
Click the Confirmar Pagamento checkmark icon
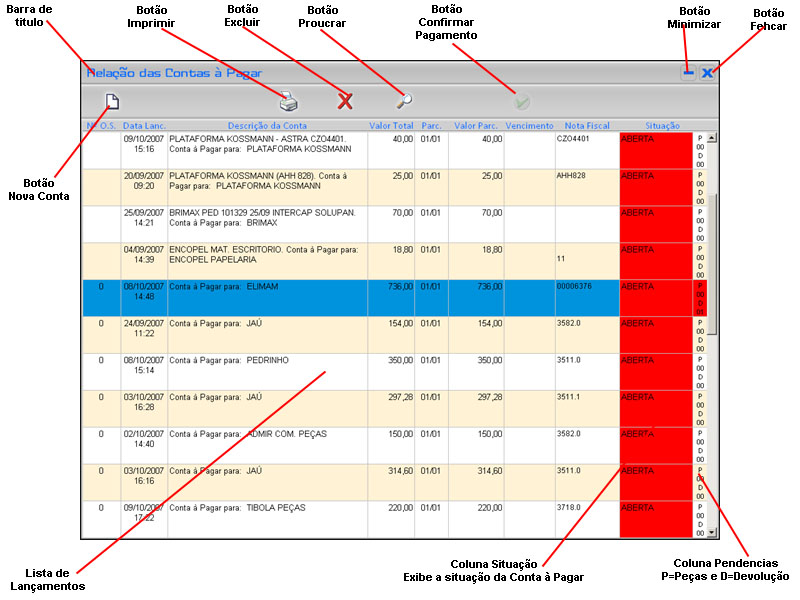[x=521, y=100]
